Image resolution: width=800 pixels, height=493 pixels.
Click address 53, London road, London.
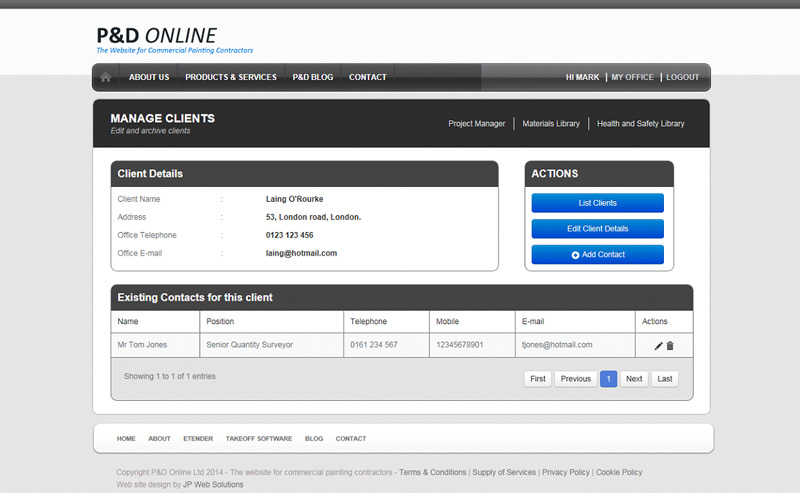[313, 217]
